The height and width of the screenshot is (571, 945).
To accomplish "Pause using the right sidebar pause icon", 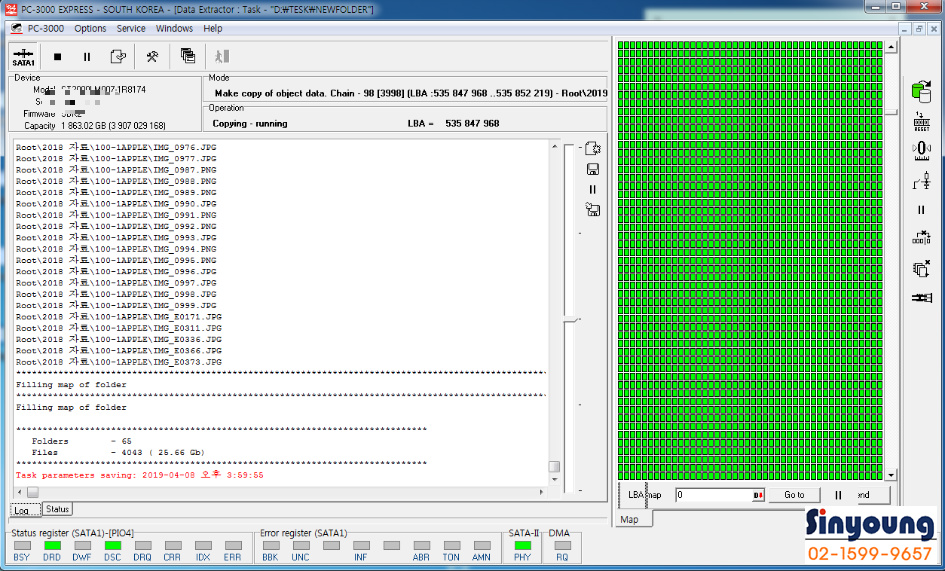I will pyautogui.click(x=921, y=210).
